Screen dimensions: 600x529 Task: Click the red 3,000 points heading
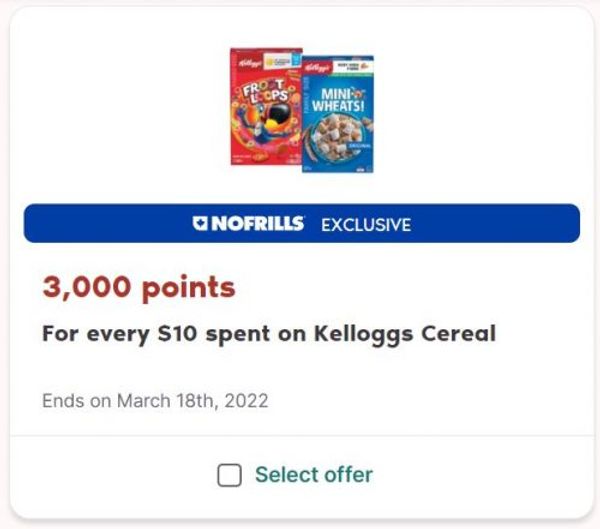(x=139, y=287)
